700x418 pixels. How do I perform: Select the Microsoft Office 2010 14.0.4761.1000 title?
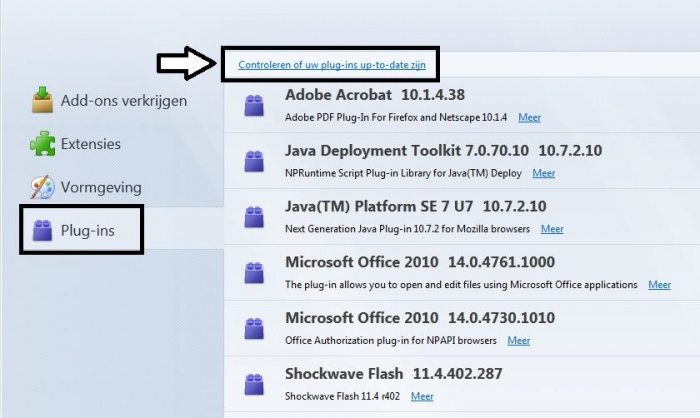click(x=420, y=262)
